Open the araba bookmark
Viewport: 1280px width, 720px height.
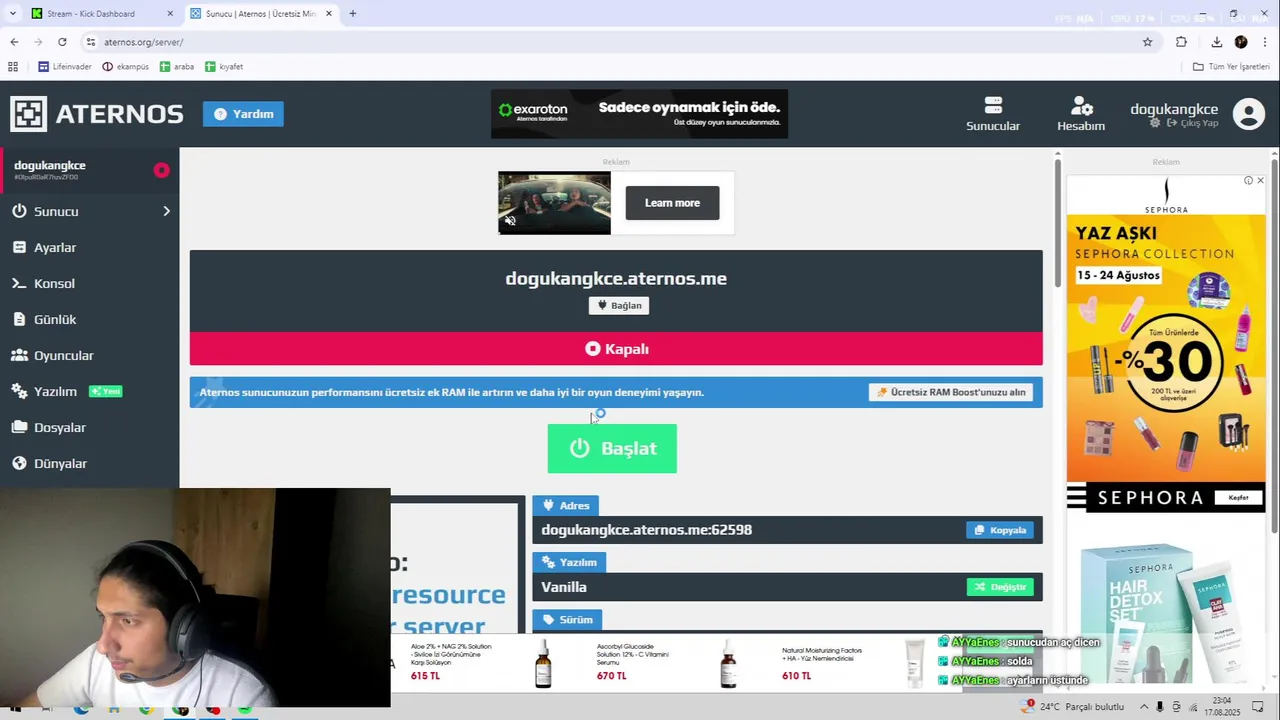pyautogui.click(x=177, y=67)
